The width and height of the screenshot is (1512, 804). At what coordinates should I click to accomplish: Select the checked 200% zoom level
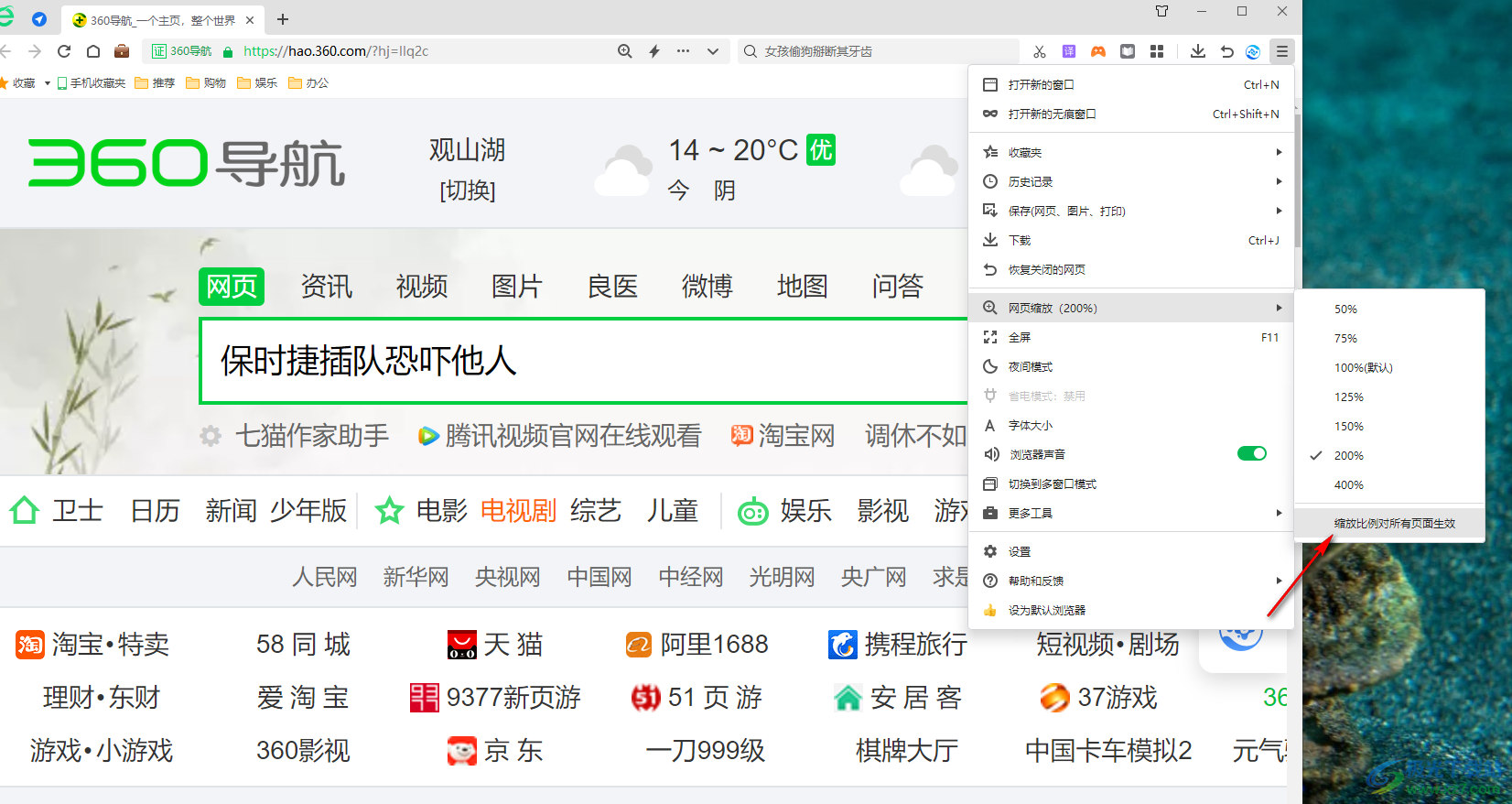tap(1389, 456)
